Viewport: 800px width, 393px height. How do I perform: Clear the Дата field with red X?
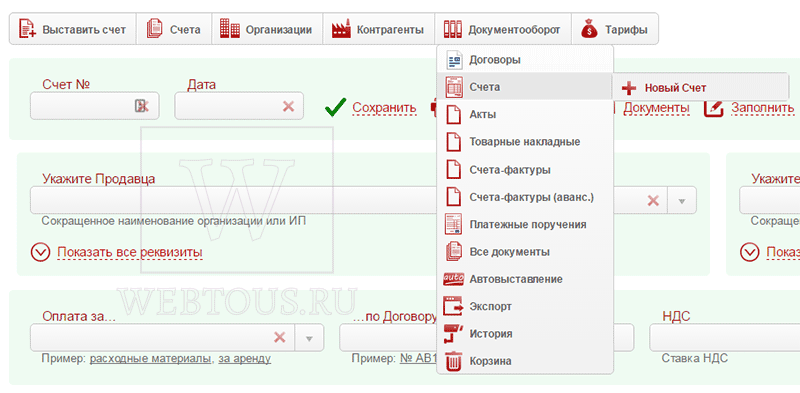pos(288,106)
